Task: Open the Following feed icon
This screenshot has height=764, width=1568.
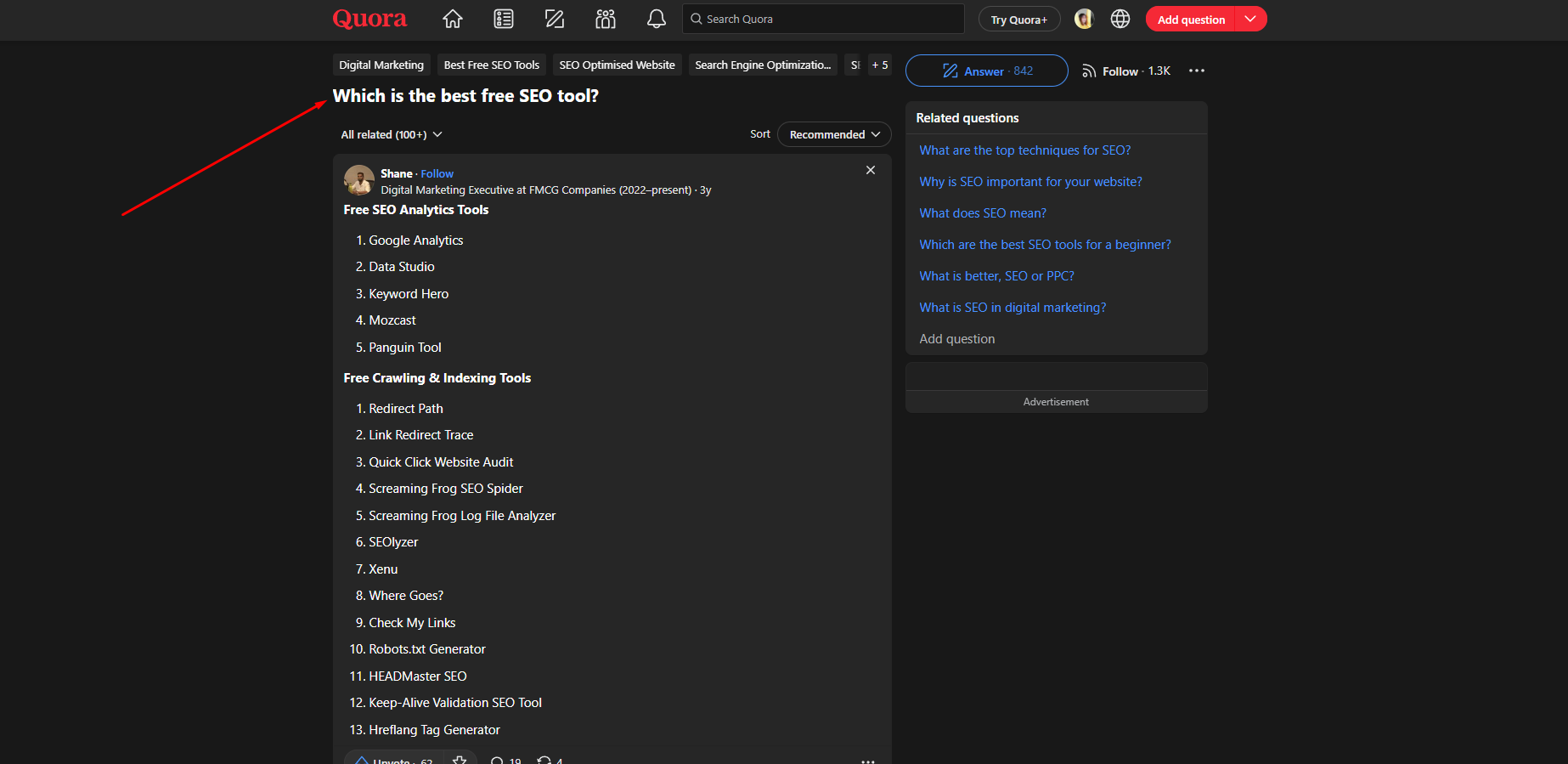Action: (x=504, y=19)
